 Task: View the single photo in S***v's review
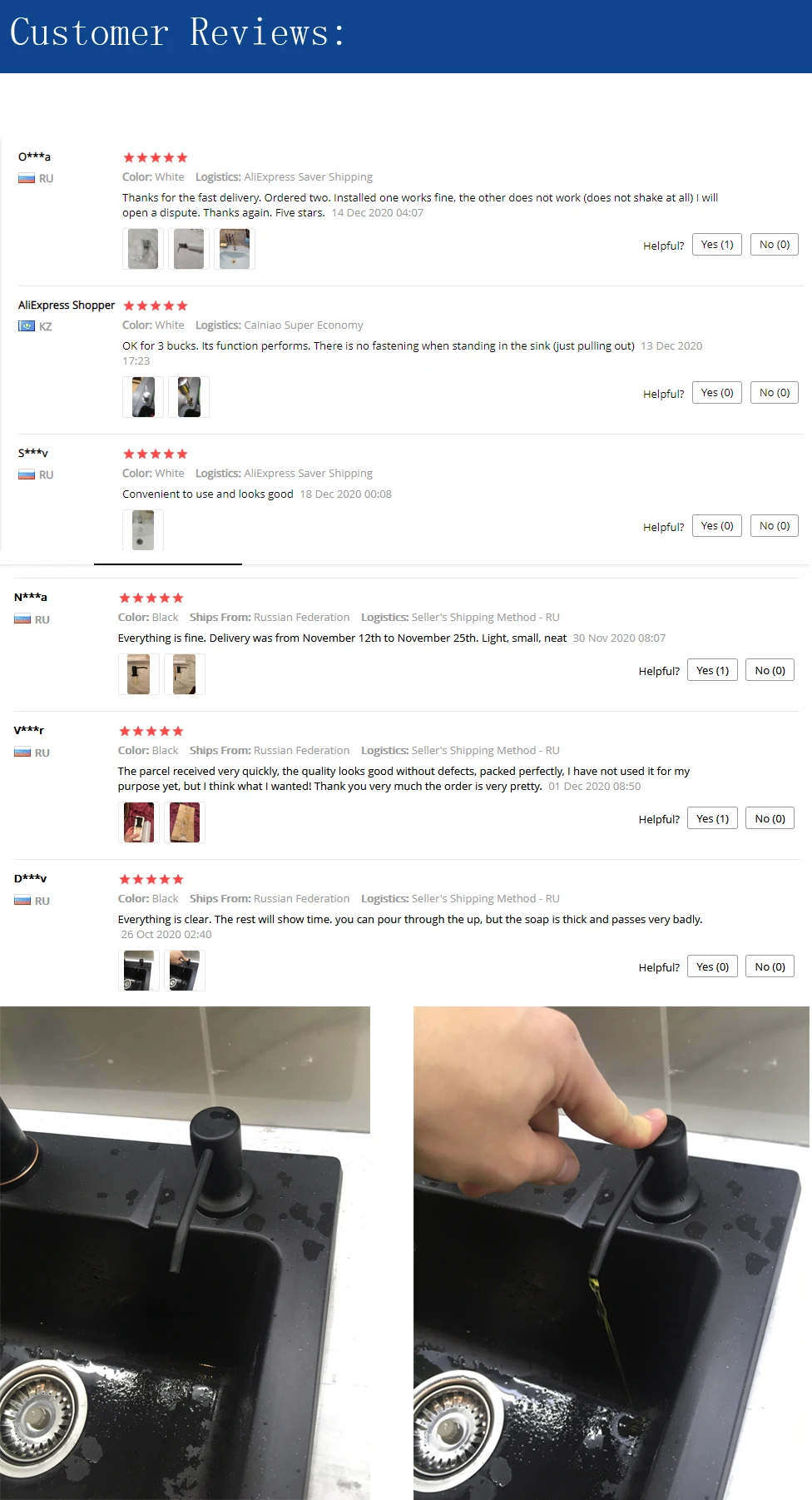[143, 530]
